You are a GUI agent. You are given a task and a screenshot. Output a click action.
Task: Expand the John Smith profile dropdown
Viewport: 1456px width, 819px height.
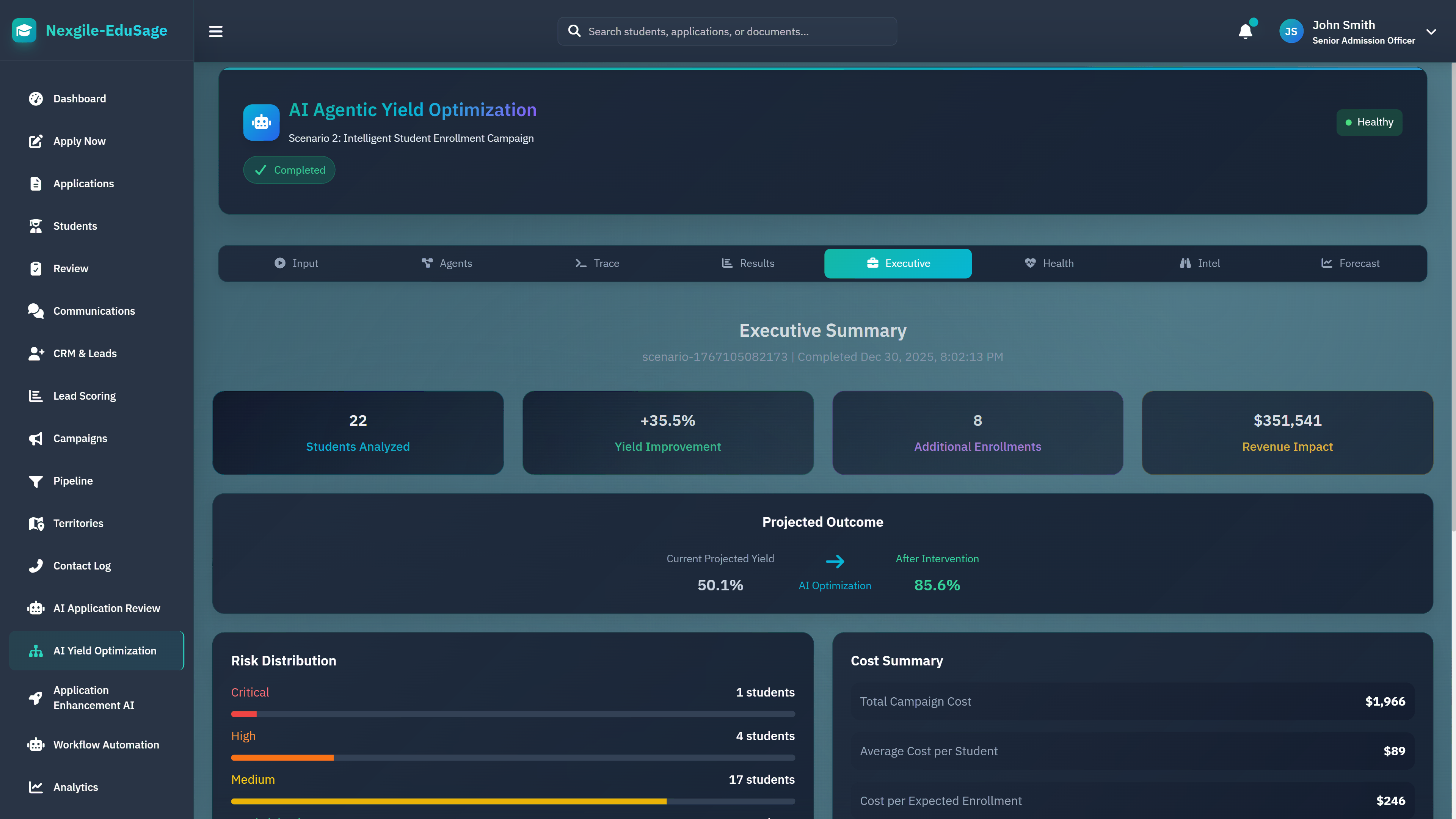tap(1431, 31)
